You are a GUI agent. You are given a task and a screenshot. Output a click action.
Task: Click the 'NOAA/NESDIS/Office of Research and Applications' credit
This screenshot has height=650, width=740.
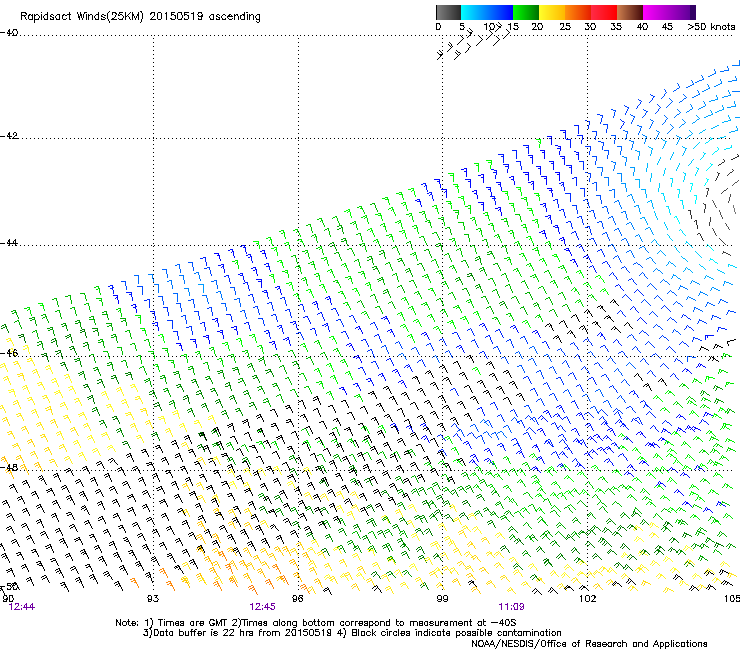[x=589, y=644]
